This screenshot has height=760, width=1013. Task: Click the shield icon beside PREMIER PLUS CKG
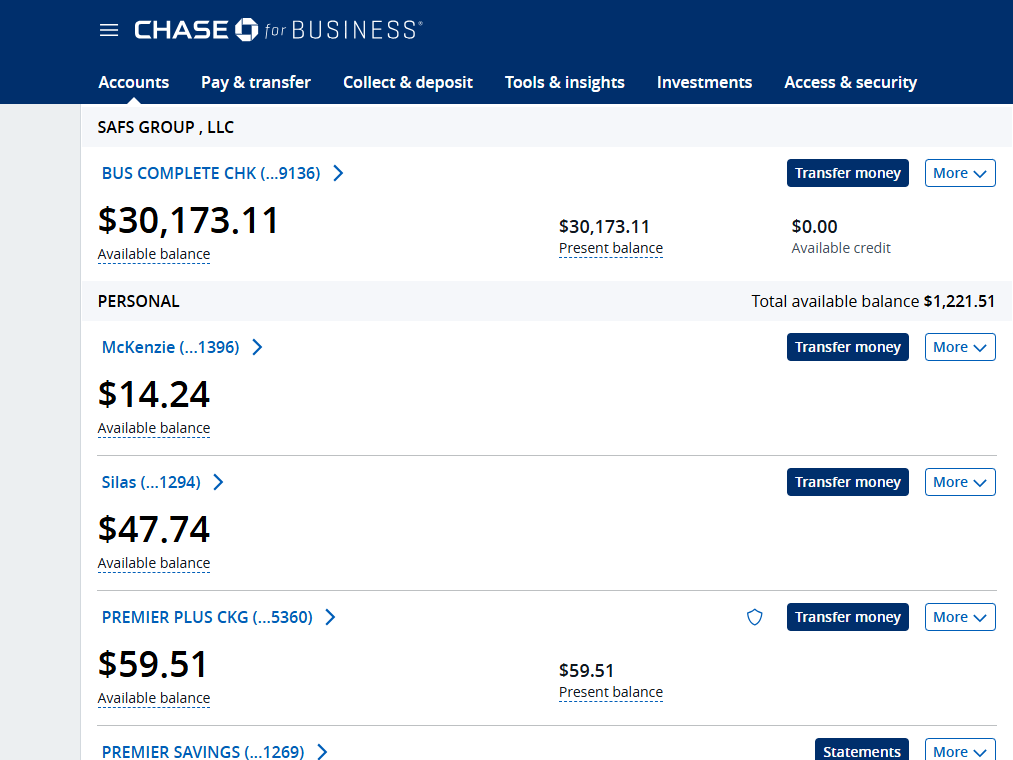coord(755,617)
